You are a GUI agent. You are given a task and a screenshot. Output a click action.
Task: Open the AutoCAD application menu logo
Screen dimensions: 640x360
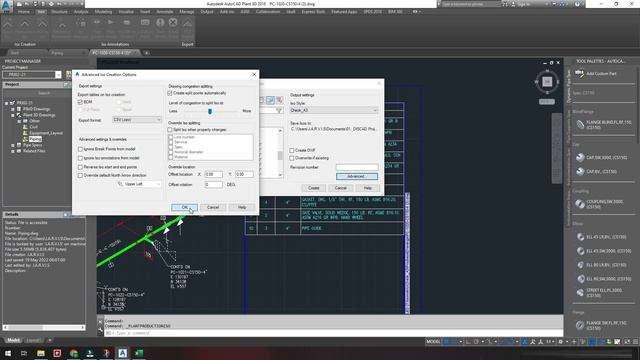(x=6, y=5)
